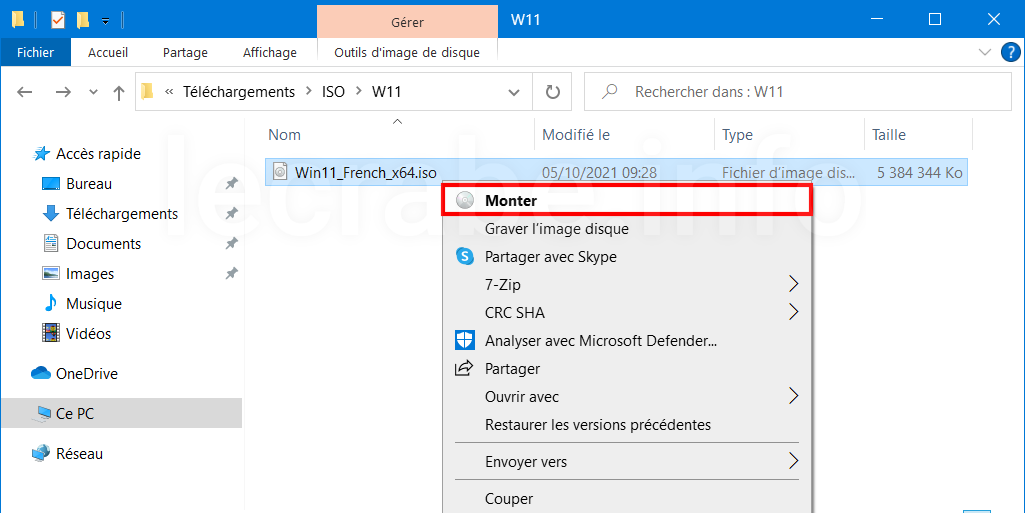Click the ISO file's disc image icon
Screen dimensions: 1025x513
[280, 172]
